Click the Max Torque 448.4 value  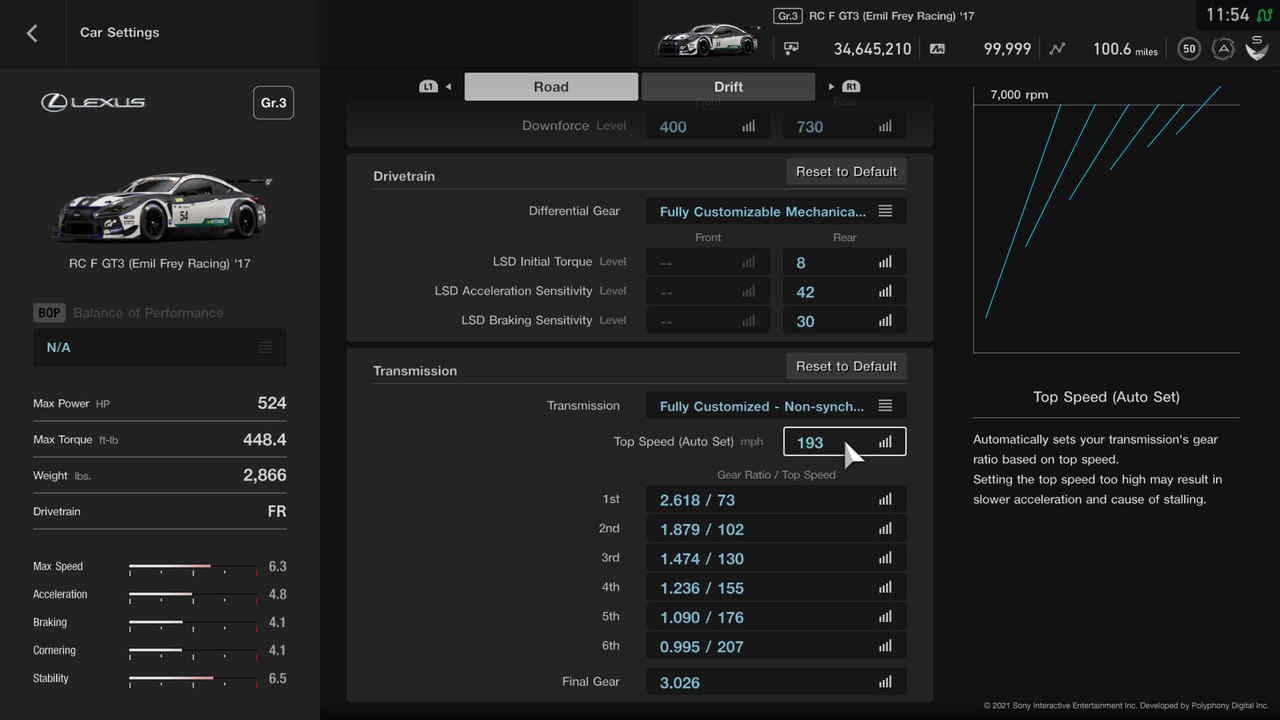(265, 439)
